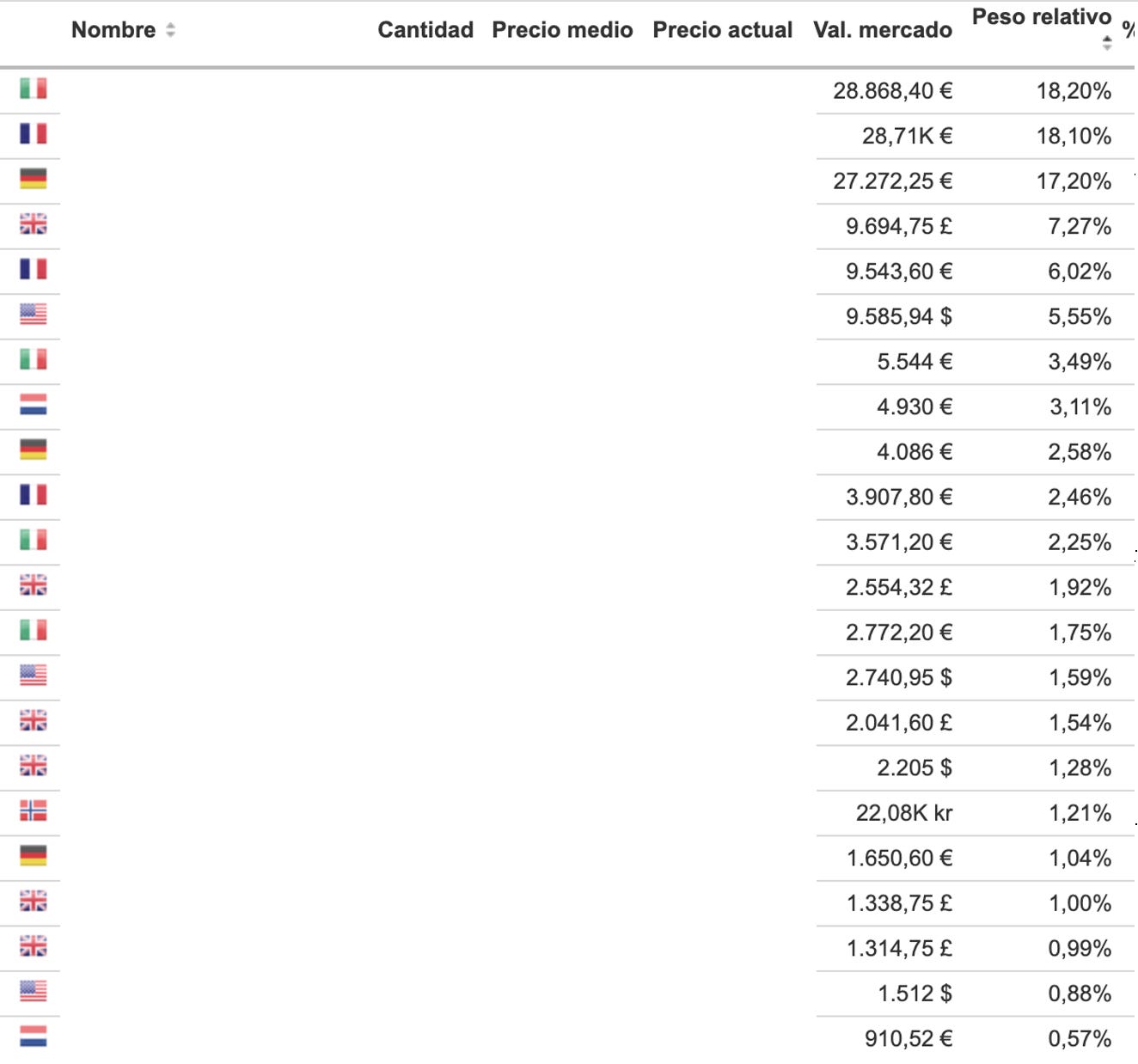
Task: Click the 5,55% relative weight
Action: pyautogui.click(x=1080, y=316)
